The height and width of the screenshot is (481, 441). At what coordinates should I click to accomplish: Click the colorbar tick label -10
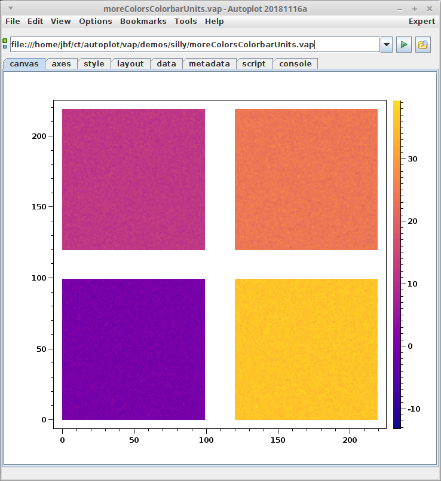414,409
